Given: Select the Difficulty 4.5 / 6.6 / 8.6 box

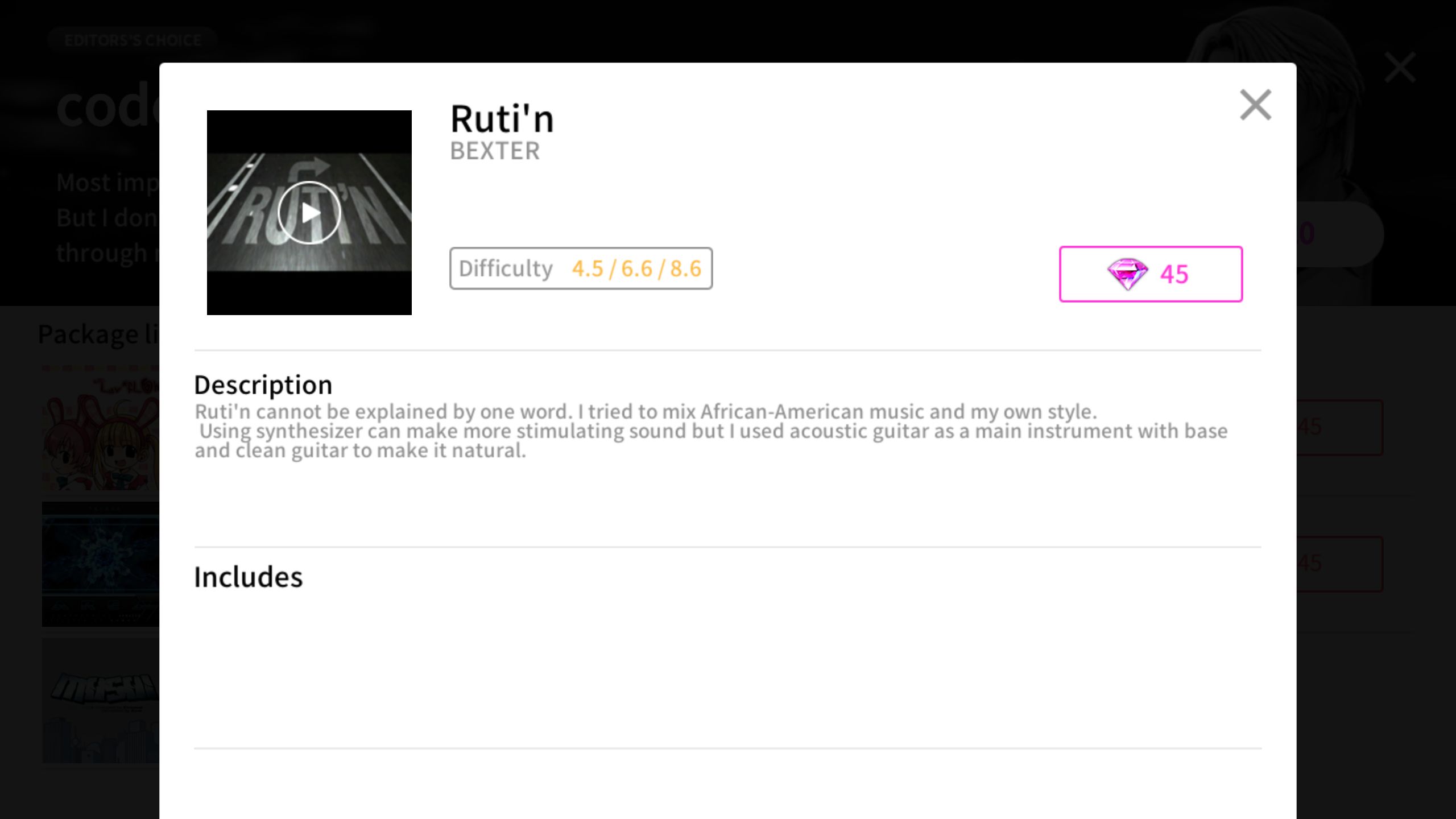Looking at the screenshot, I should click(581, 268).
